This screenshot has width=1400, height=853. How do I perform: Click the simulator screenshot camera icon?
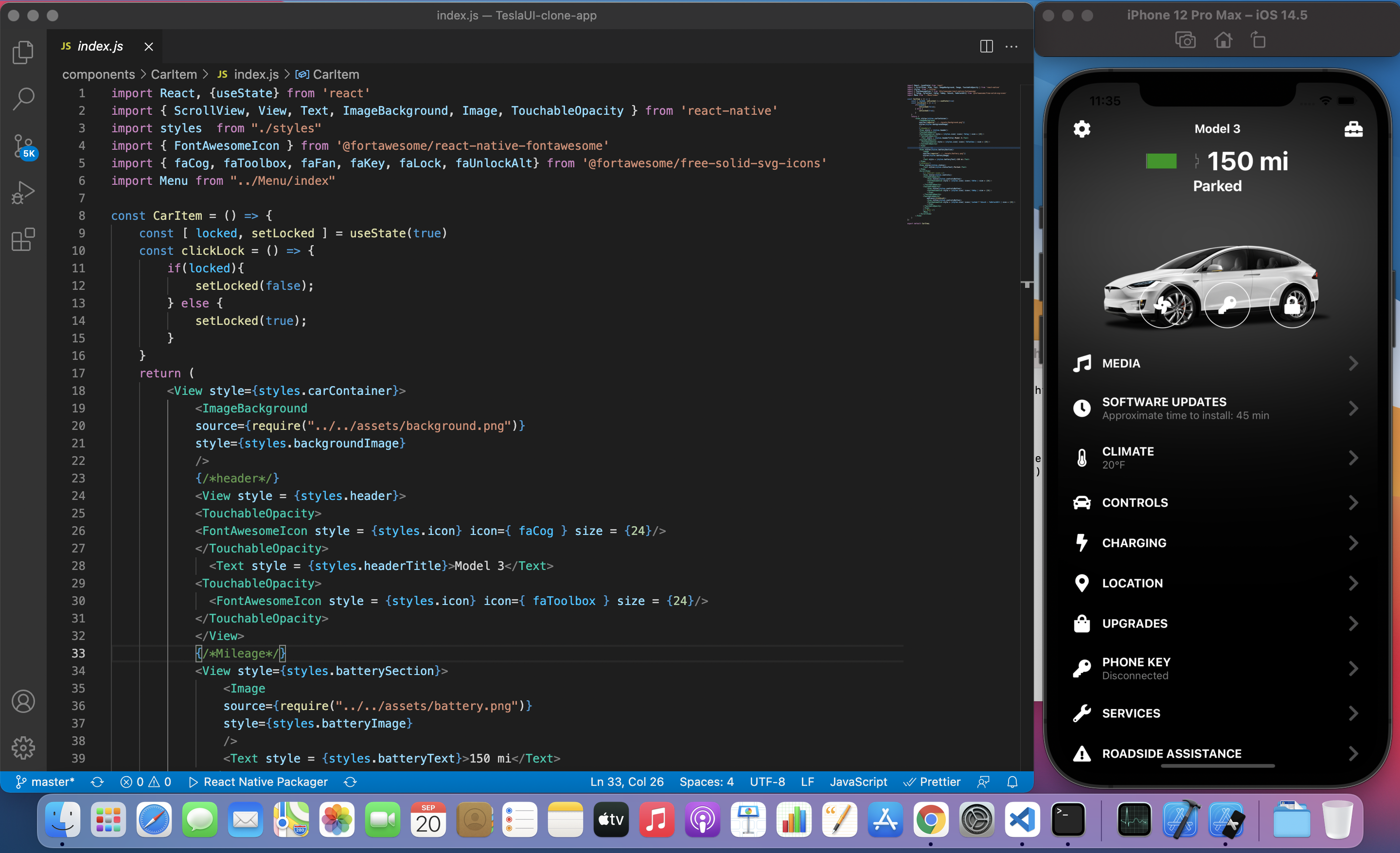(x=1185, y=40)
